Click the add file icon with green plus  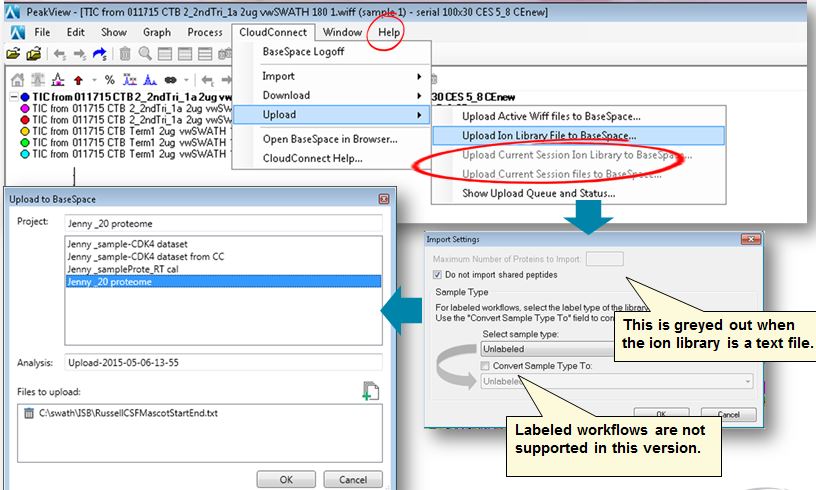pos(371,391)
